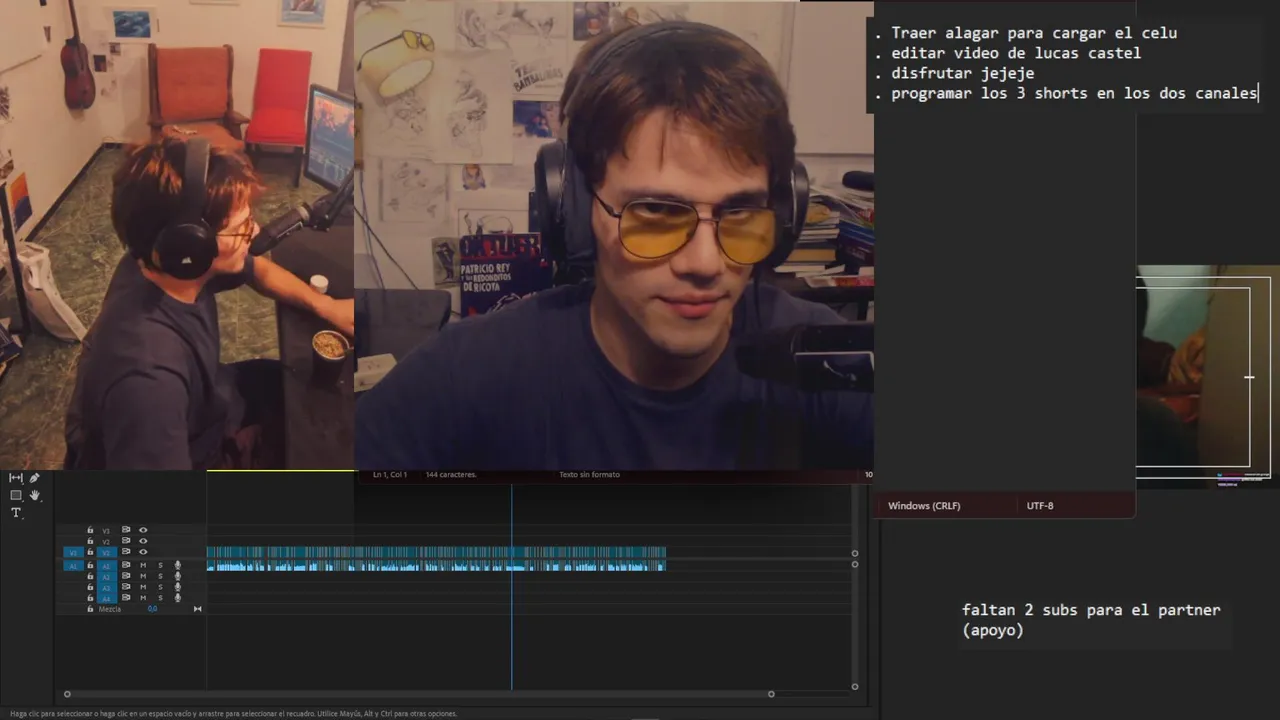
Task: Toggle A1 track targeting label
Action: point(106,566)
